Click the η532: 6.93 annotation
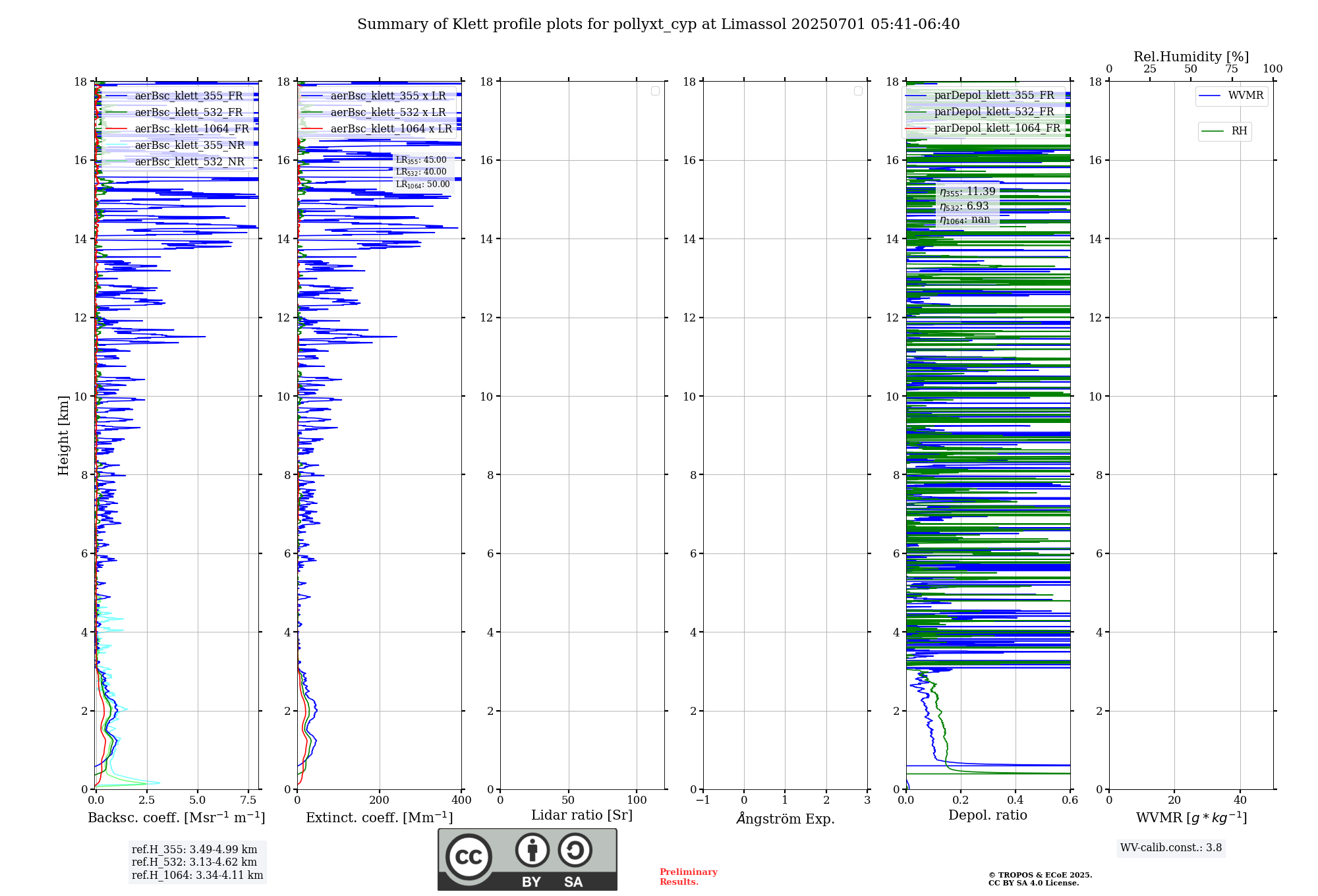 click(x=964, y=206)
